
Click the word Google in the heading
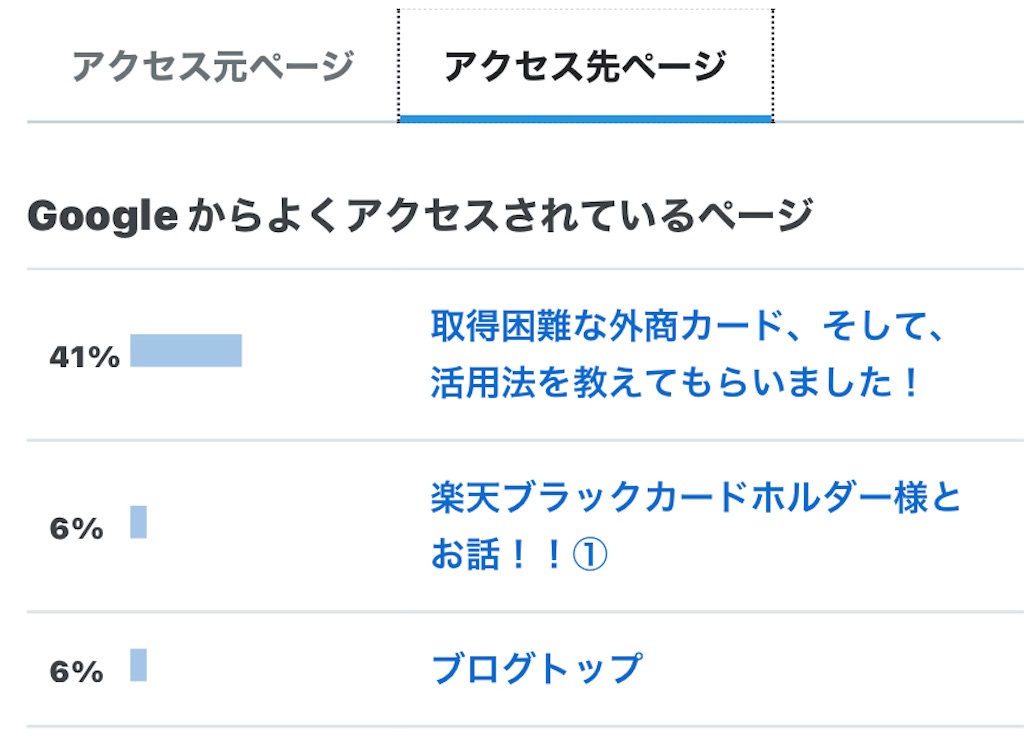[103, 215]
